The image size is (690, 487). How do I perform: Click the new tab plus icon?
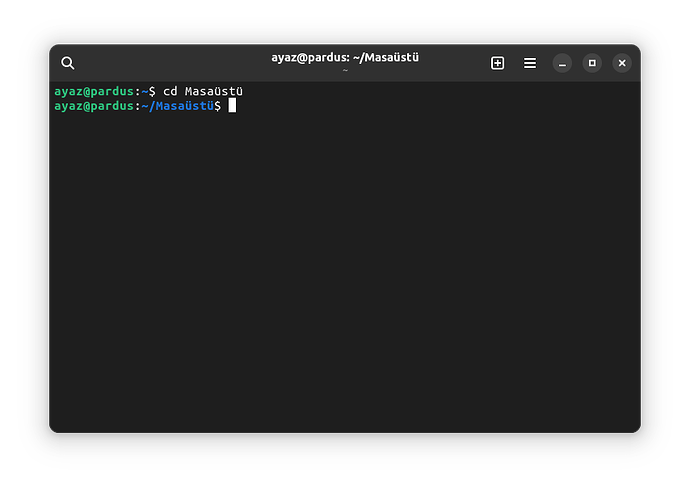(497, 63)
